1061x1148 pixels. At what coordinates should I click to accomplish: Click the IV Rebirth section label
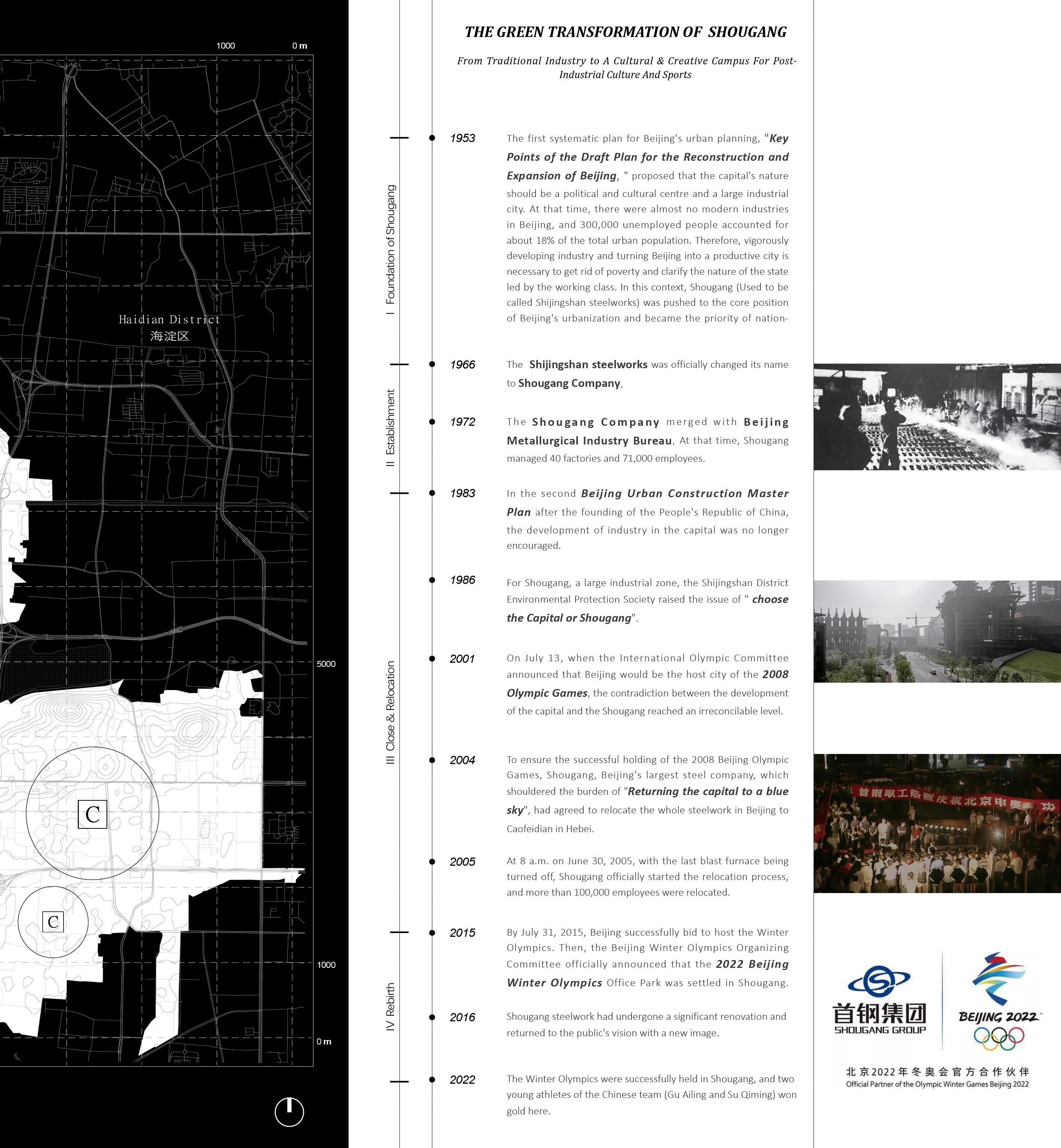click(391, 1007)
